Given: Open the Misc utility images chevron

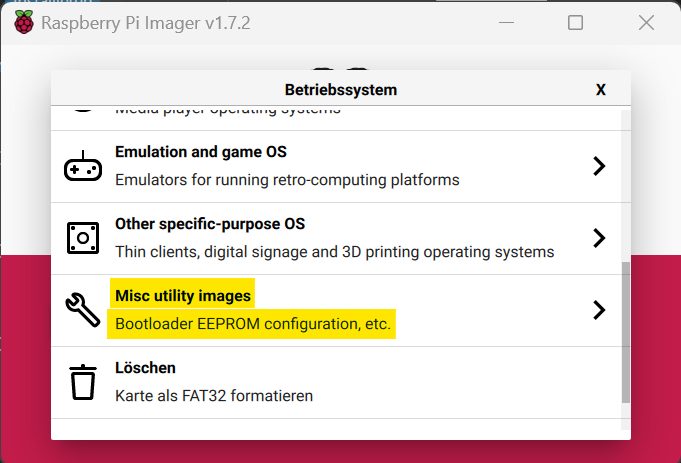Looking at the screenshot, I should pyautogui.click(x=599, y=310).
